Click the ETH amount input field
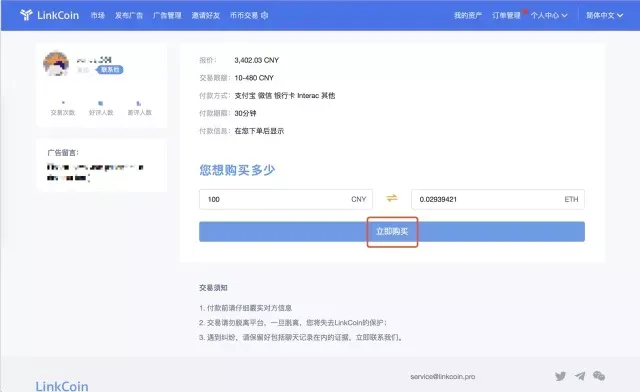The image size is (640, 392). point(498,199)
